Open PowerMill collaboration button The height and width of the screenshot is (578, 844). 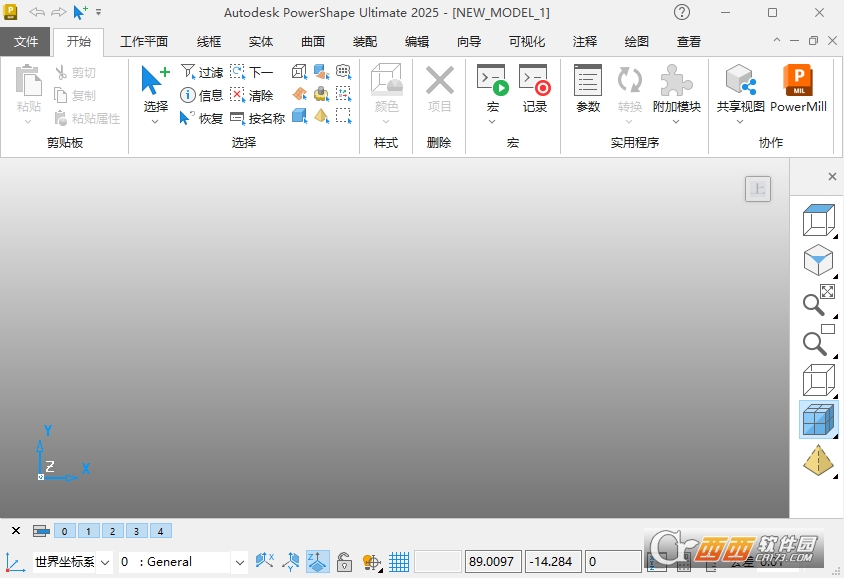[798, 89]
